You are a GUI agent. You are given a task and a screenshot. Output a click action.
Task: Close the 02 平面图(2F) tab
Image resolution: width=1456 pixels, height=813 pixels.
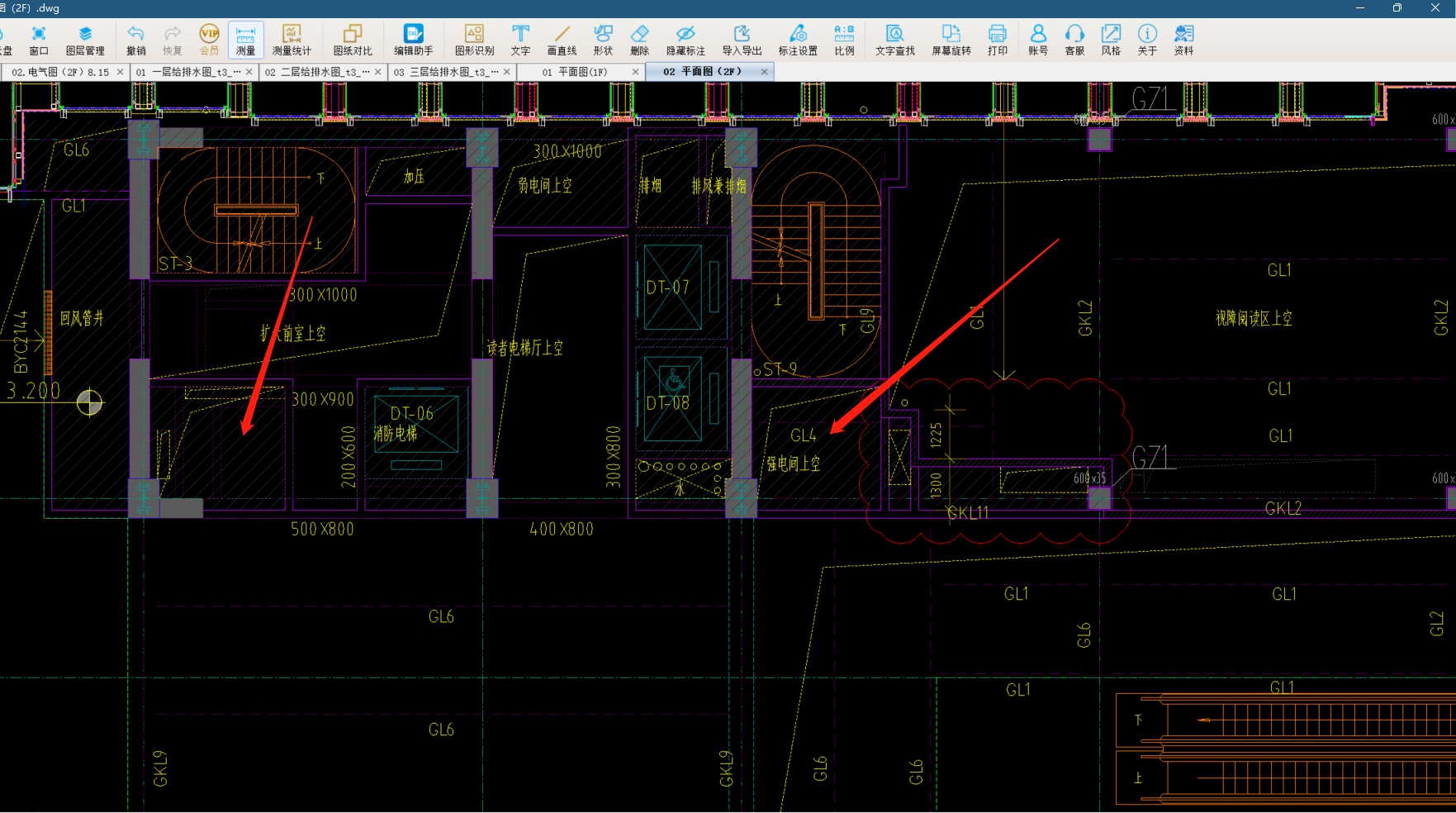coord(764,72)
